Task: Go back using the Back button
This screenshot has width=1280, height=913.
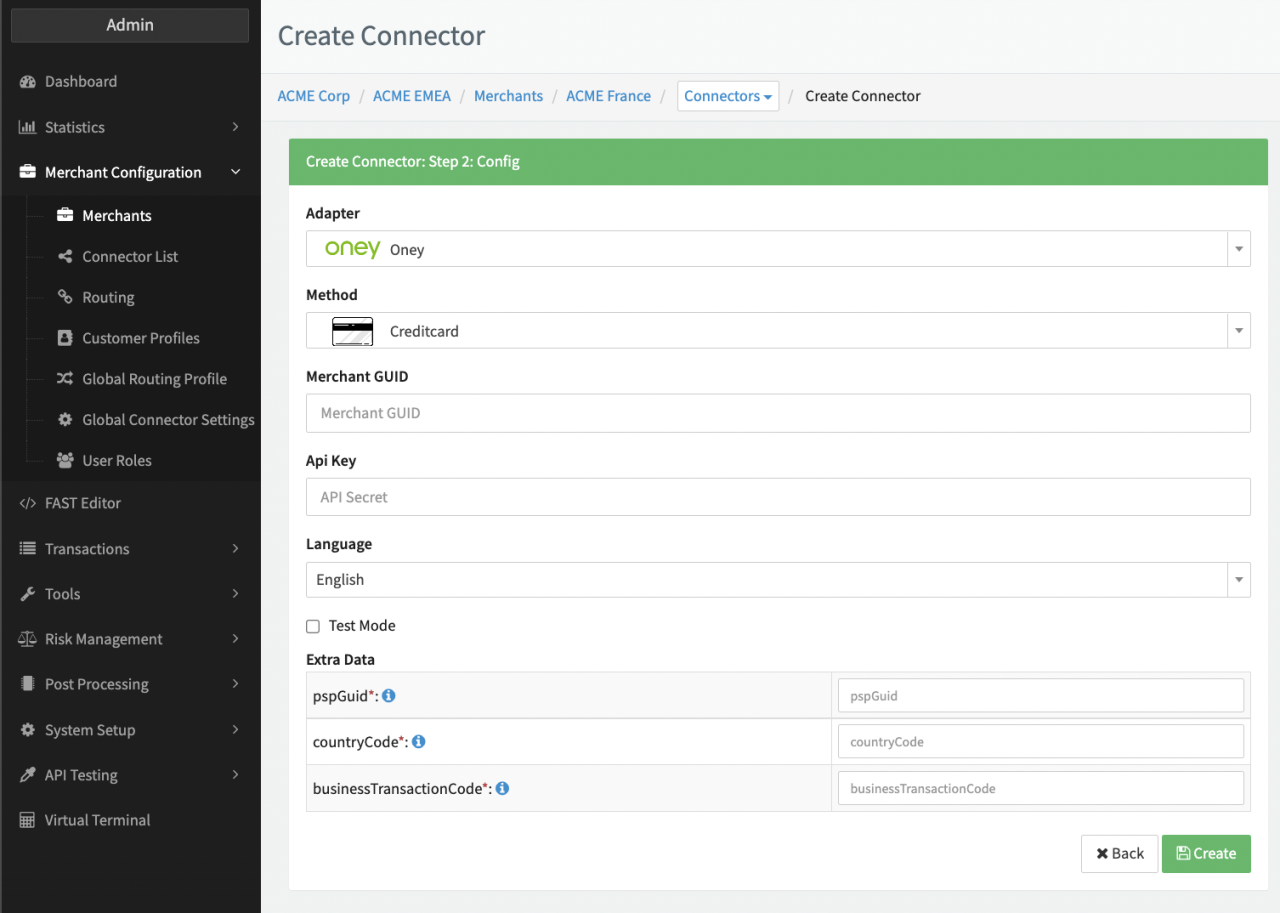Action: click(1119, 854)
